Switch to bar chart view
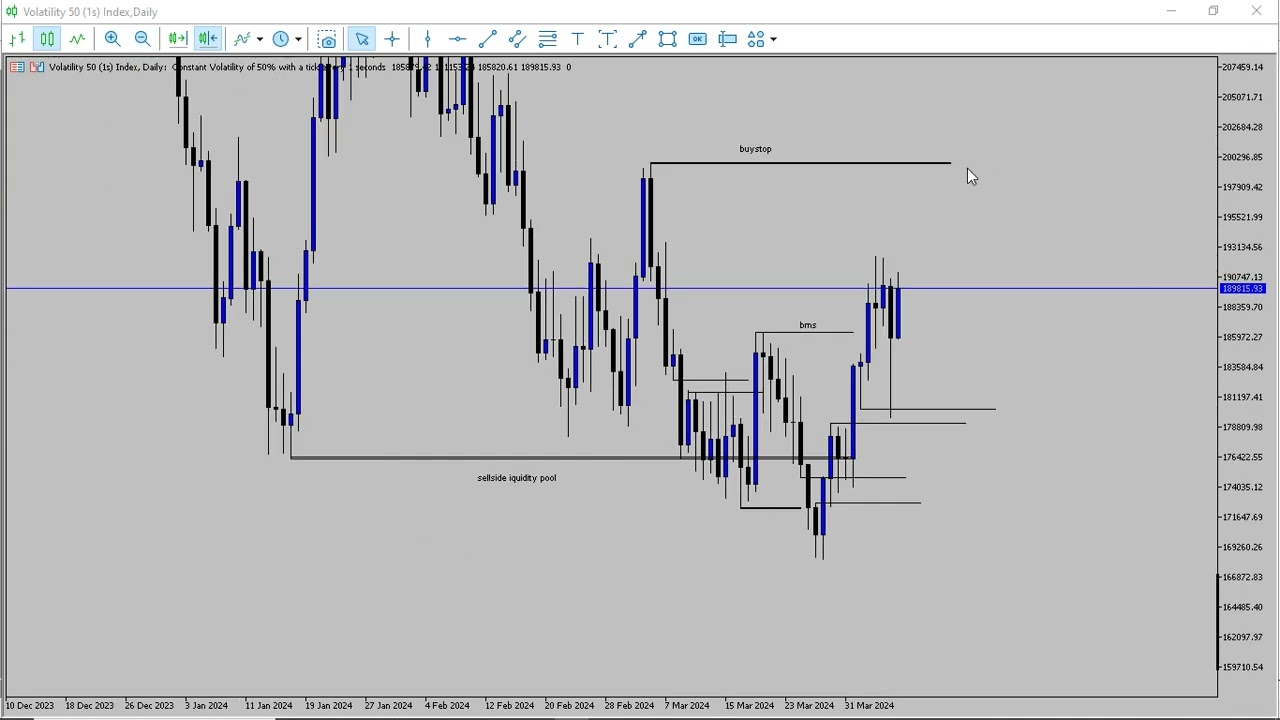Viewport: 1280px width, 720px height. (17, 39)
